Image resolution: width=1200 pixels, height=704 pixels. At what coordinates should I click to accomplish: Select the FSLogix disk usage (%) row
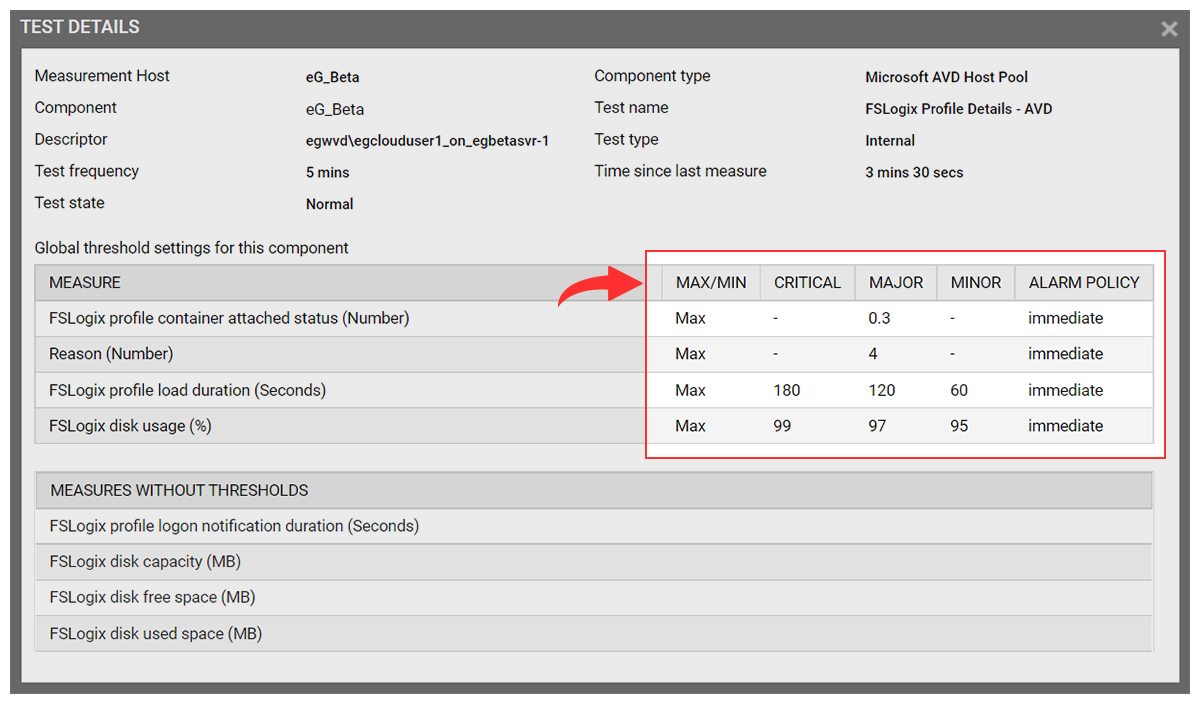pos(594,426)
